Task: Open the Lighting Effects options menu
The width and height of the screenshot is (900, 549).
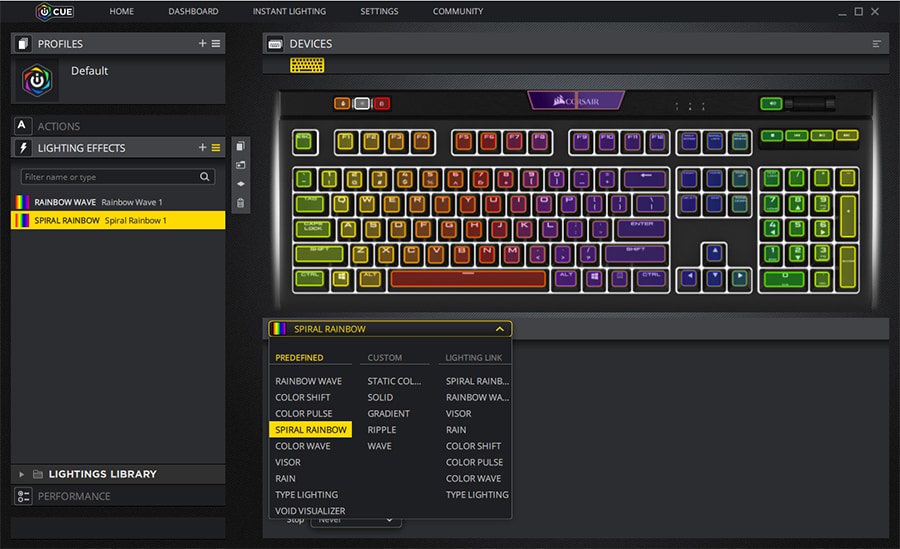Action: [216, 148]
